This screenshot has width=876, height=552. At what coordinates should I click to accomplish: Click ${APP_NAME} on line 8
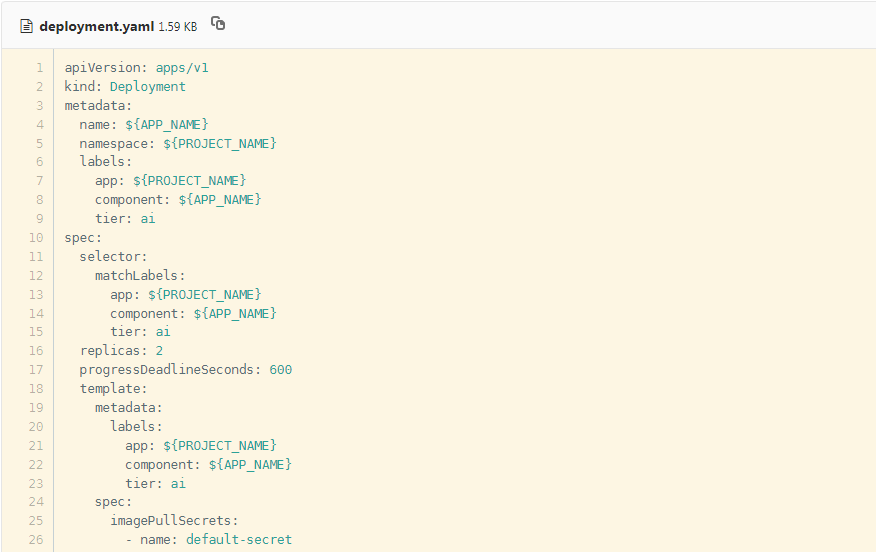[x=220, y=199]
